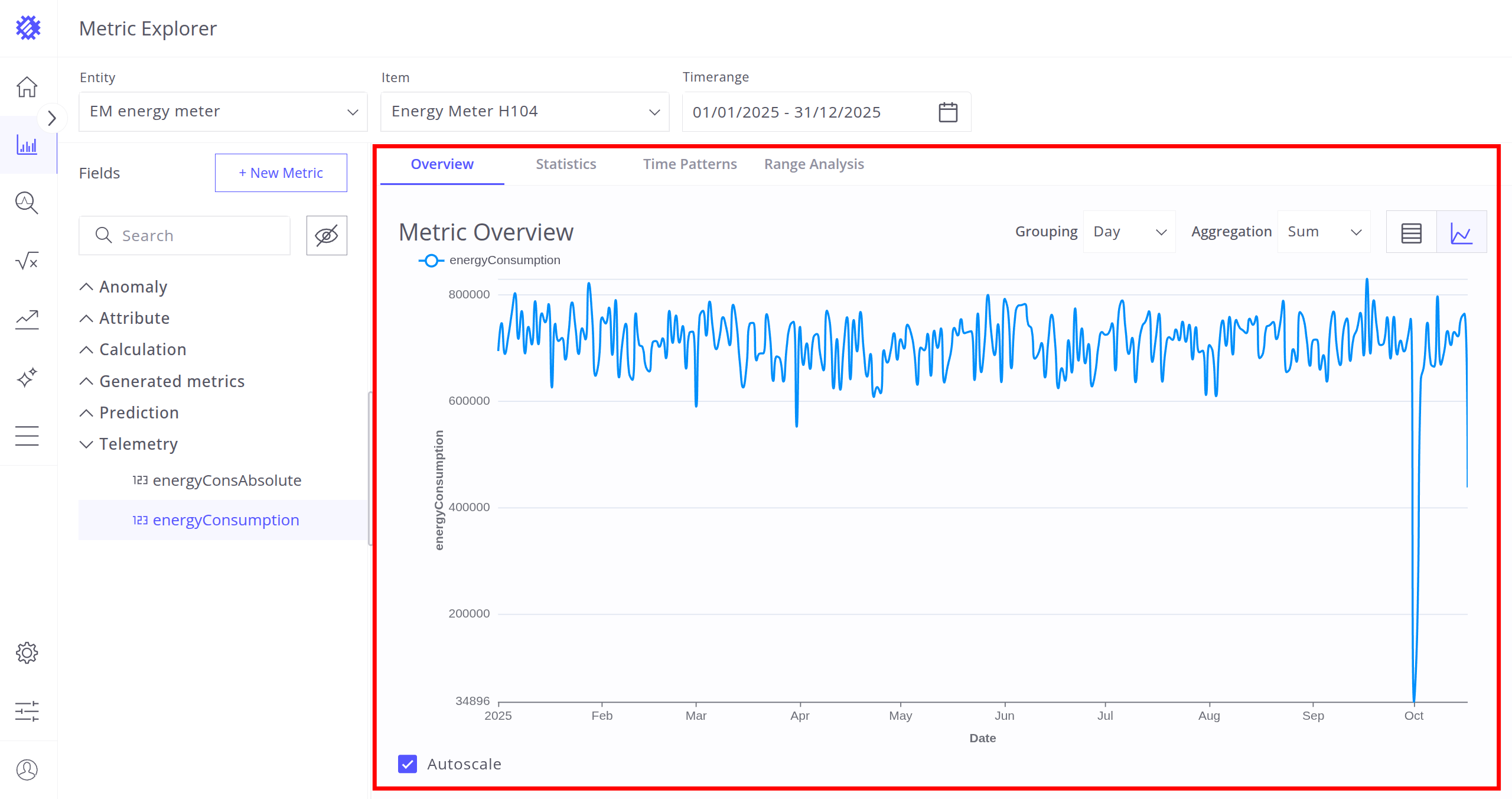Image resolution: width=1512 pixels, height=799 pixels.
Task: Open the Entity dropdown
Action: point(223,112)
